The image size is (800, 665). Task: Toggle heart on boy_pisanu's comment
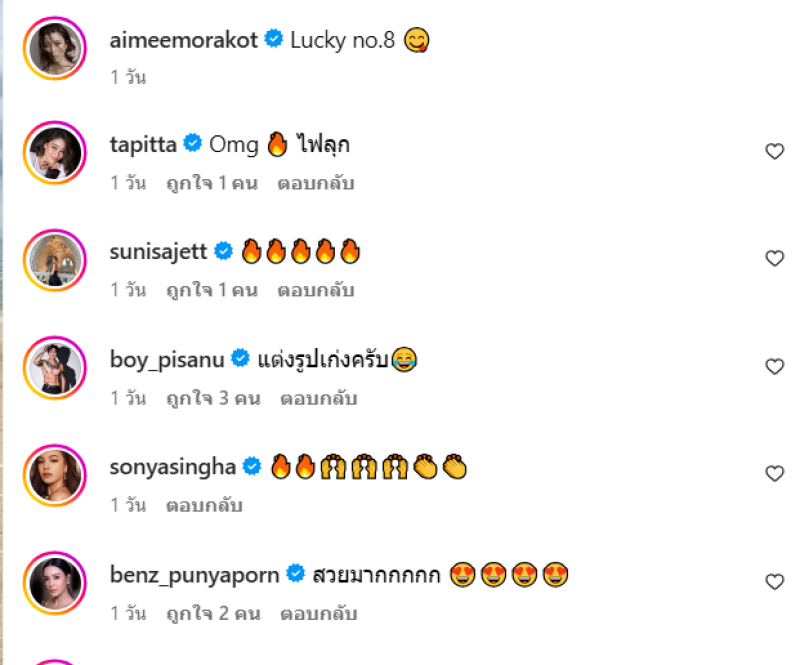pos(774,367)
